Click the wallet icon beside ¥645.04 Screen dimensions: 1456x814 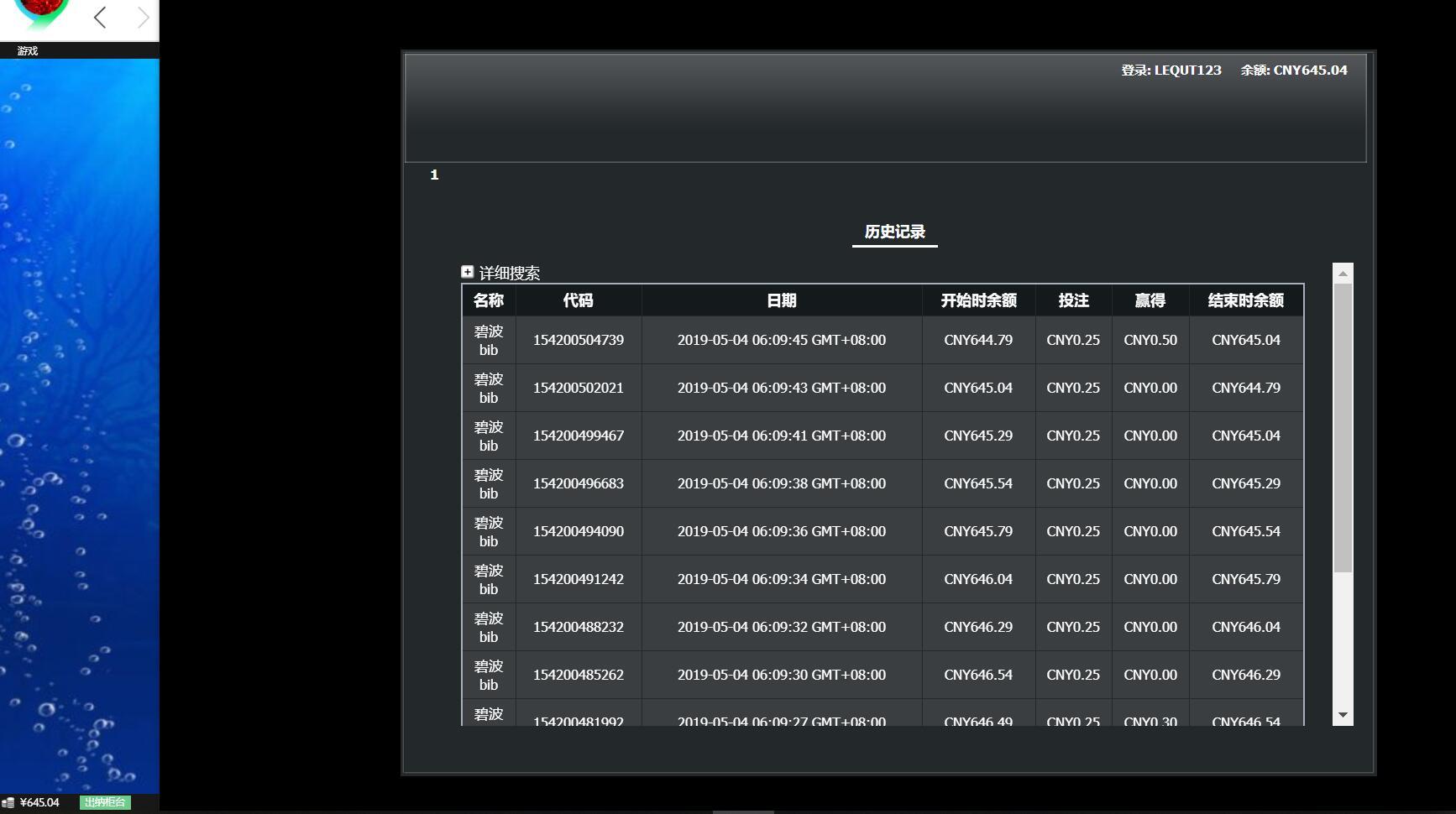pos(8,803)
